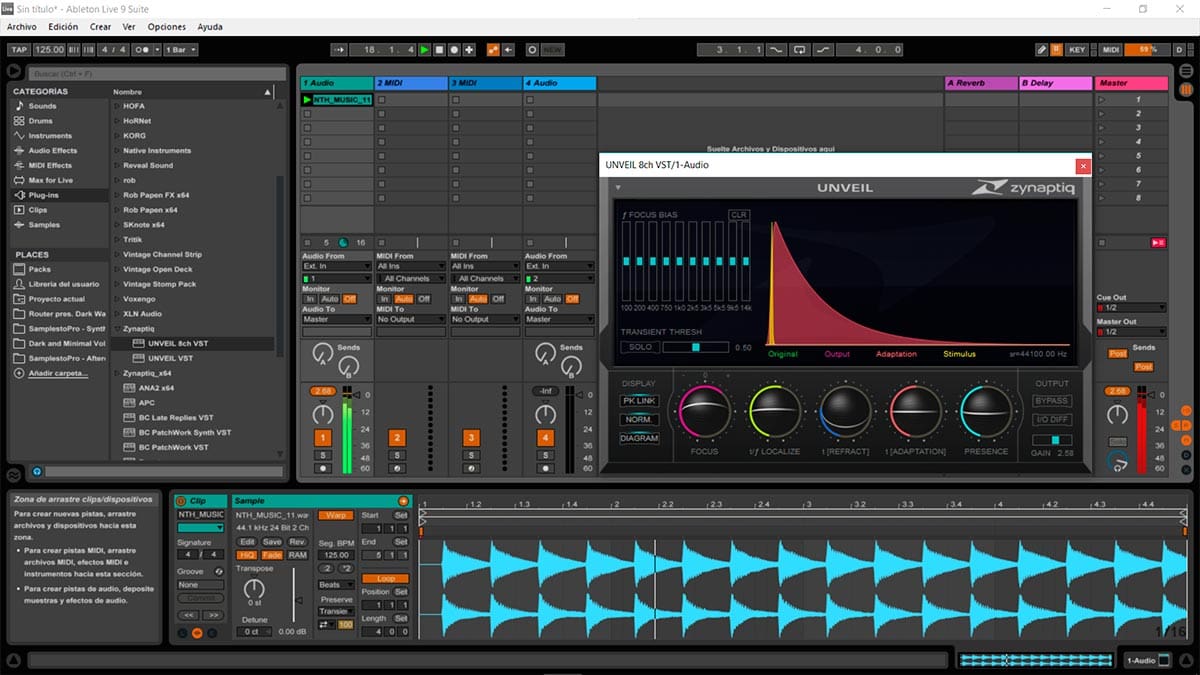This screenshot has height=675, width=1200.
Task: Open track 1 Audio To Master dropdown
Action: (x=336, y=319)
